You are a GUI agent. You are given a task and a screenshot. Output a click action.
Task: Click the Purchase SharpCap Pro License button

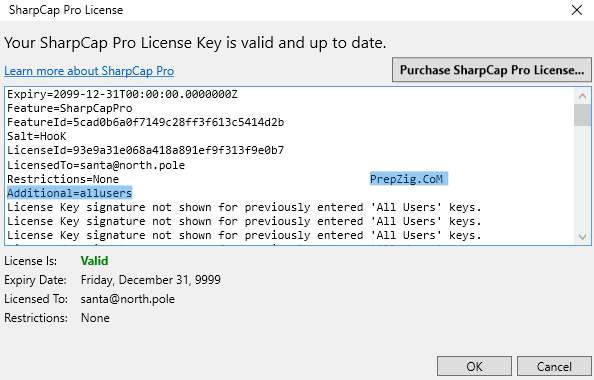click(492, 70)
